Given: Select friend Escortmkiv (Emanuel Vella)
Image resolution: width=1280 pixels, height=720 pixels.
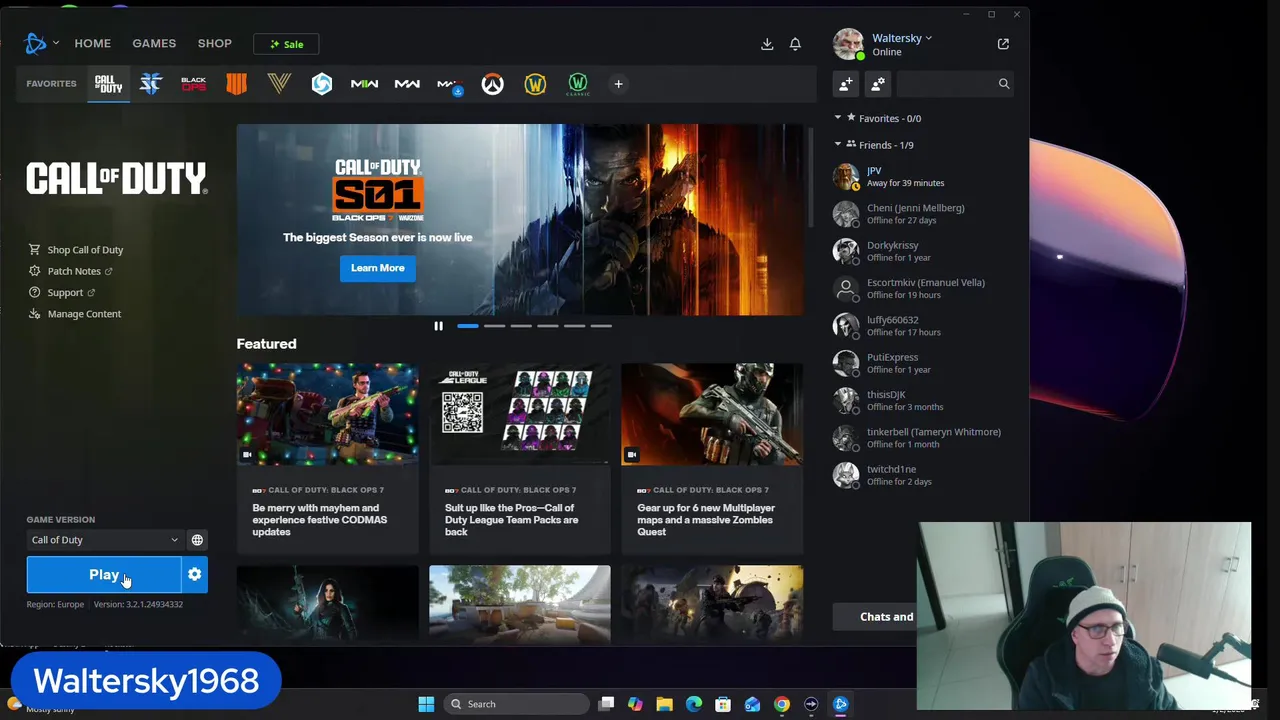Looking at the screenshot, I should [x=925, y=289].
